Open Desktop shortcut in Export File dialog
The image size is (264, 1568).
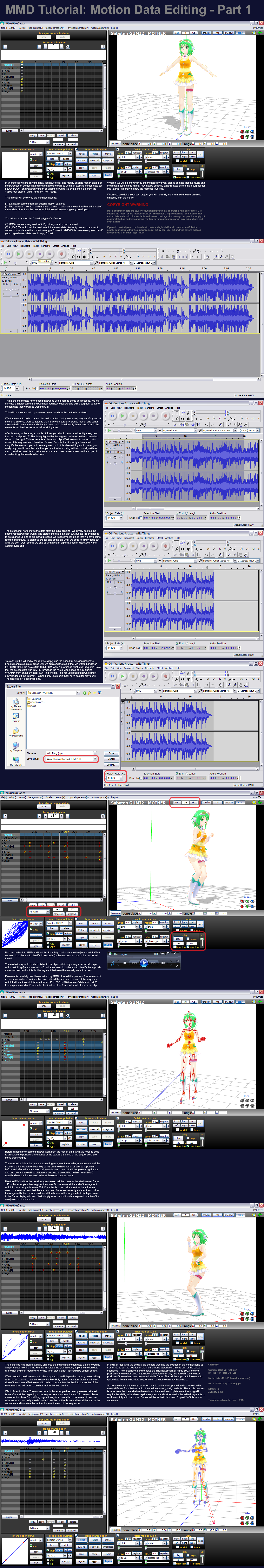pos(16,718)
